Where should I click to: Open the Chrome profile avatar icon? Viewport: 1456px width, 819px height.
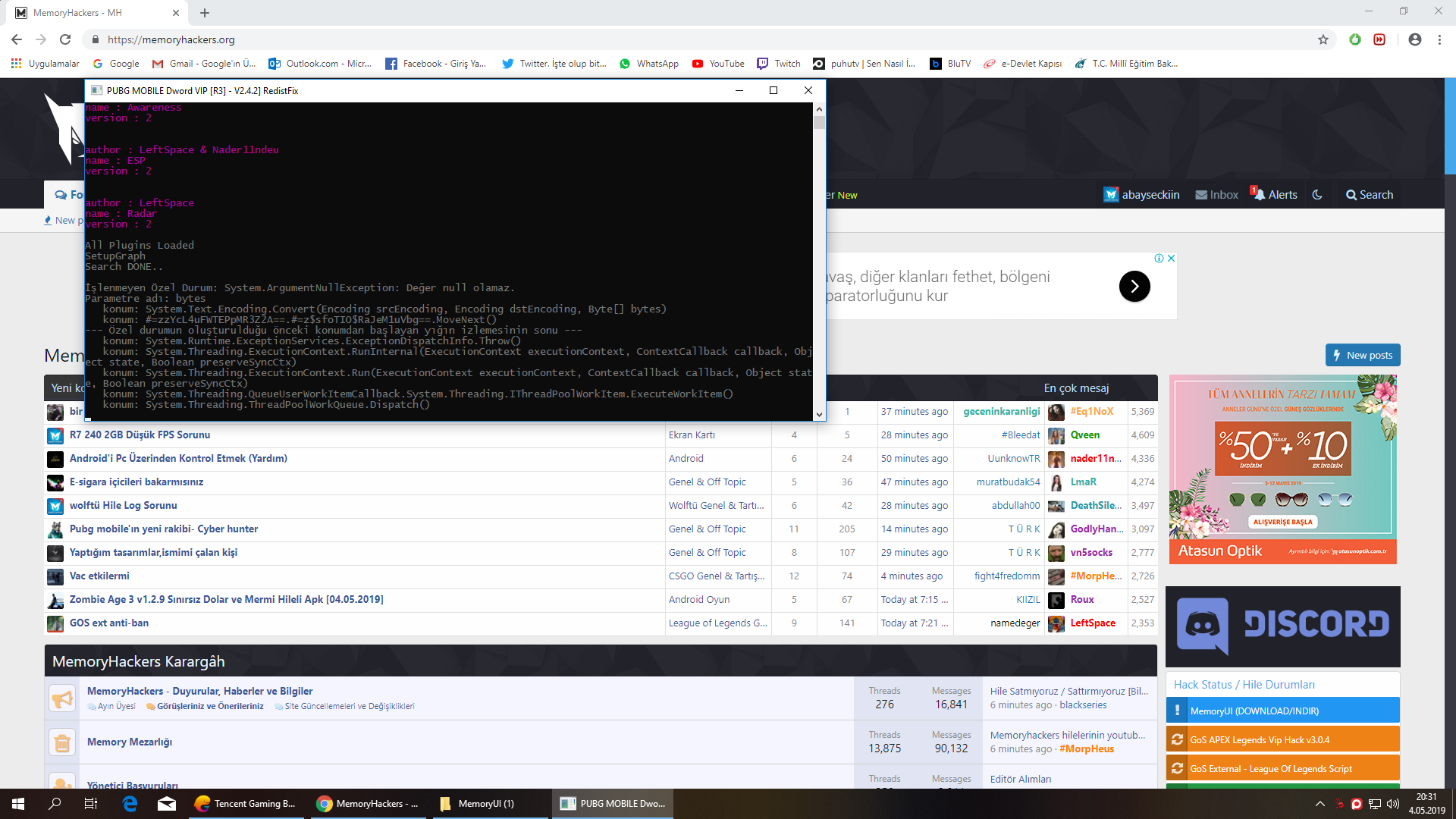(x=1415, y=39)
